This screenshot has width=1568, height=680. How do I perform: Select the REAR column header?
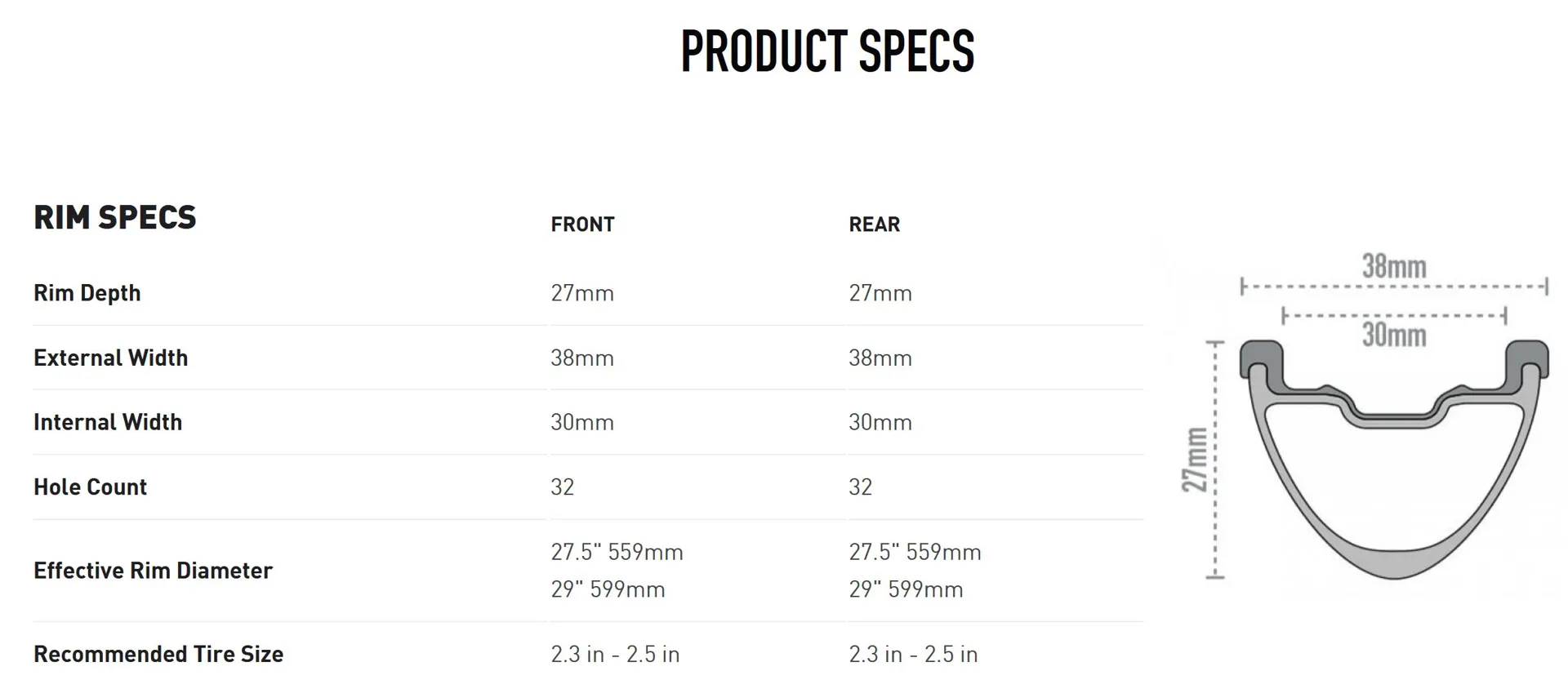pos(874,224)
